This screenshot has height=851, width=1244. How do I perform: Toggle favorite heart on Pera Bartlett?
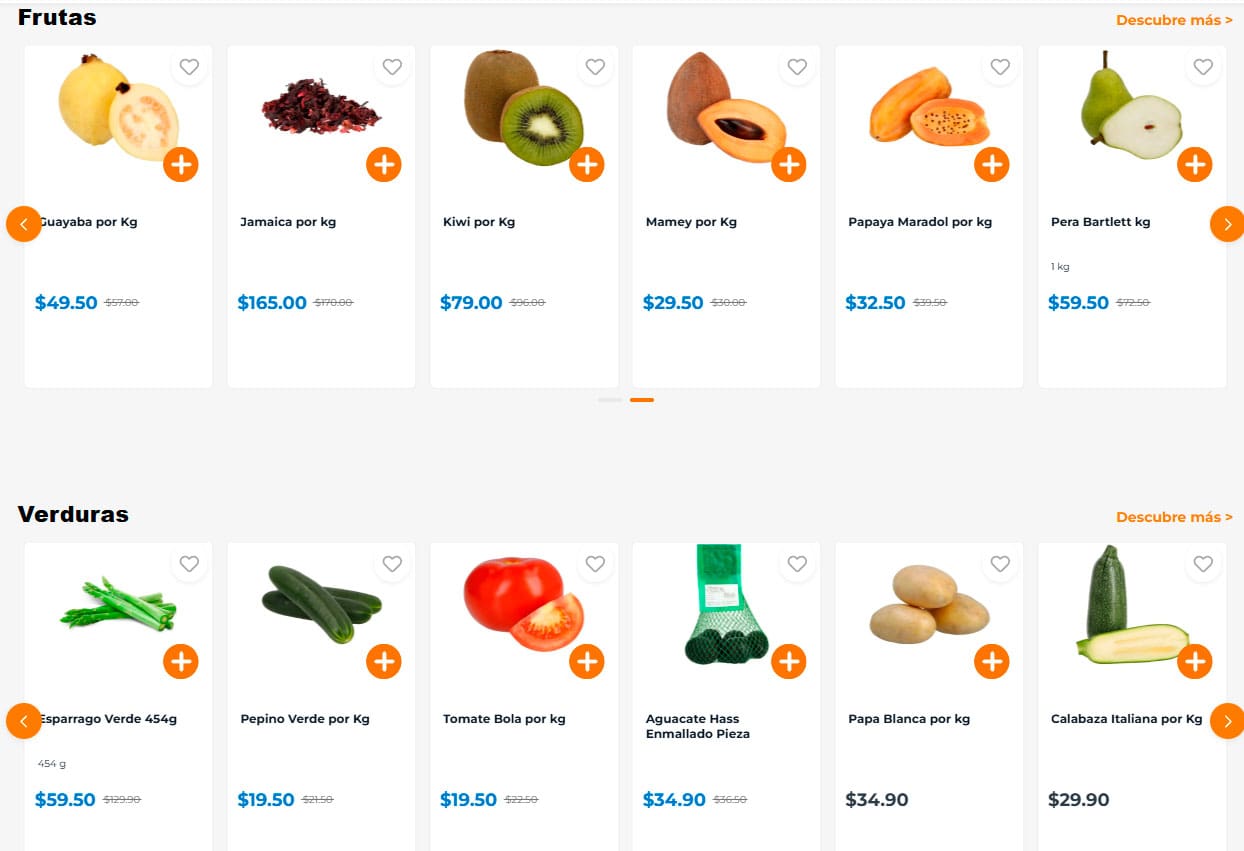click(x=1202, y=67)
